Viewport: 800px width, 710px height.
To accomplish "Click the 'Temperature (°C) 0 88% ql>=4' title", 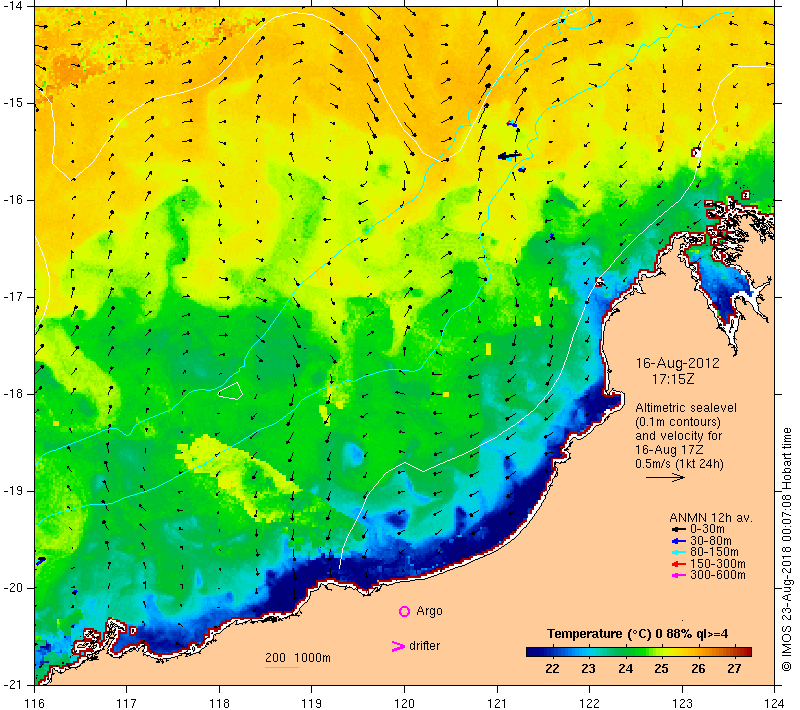I will click(637, 634).
